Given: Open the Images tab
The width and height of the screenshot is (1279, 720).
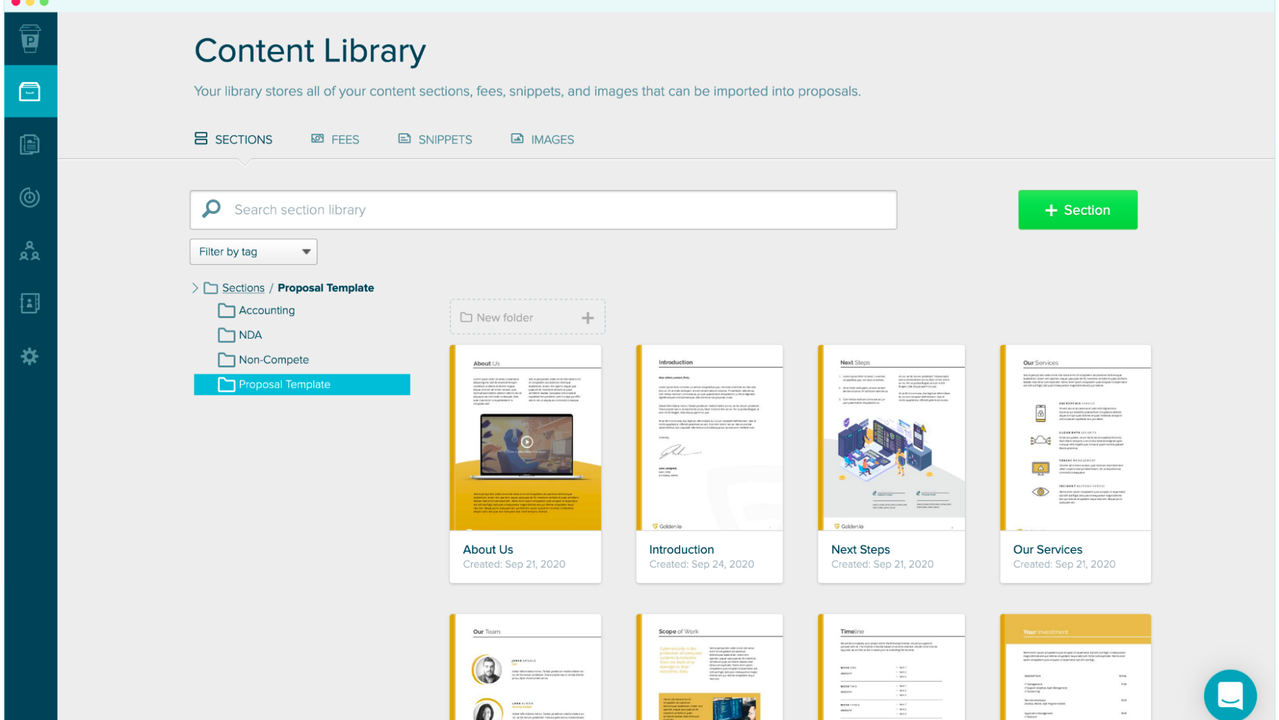Looking at the screenshot, I should pos(543,139).
